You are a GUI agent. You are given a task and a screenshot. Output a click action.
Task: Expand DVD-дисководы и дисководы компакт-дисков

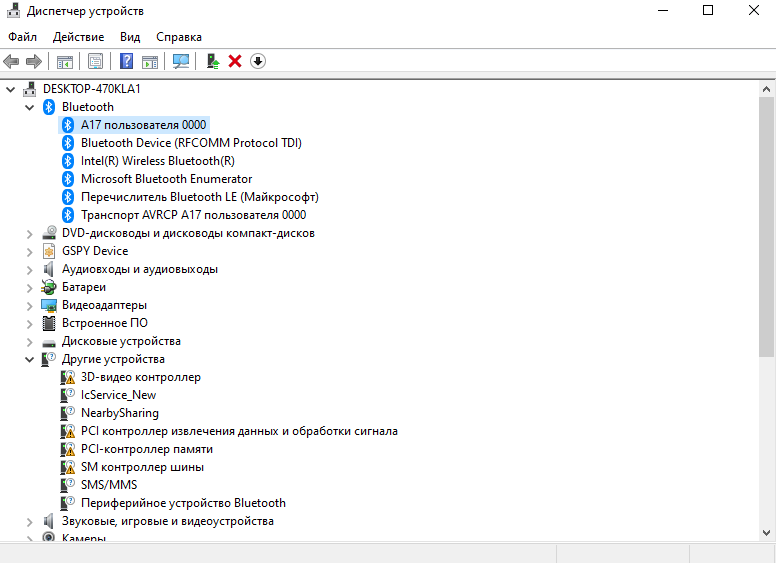[30, 234]
